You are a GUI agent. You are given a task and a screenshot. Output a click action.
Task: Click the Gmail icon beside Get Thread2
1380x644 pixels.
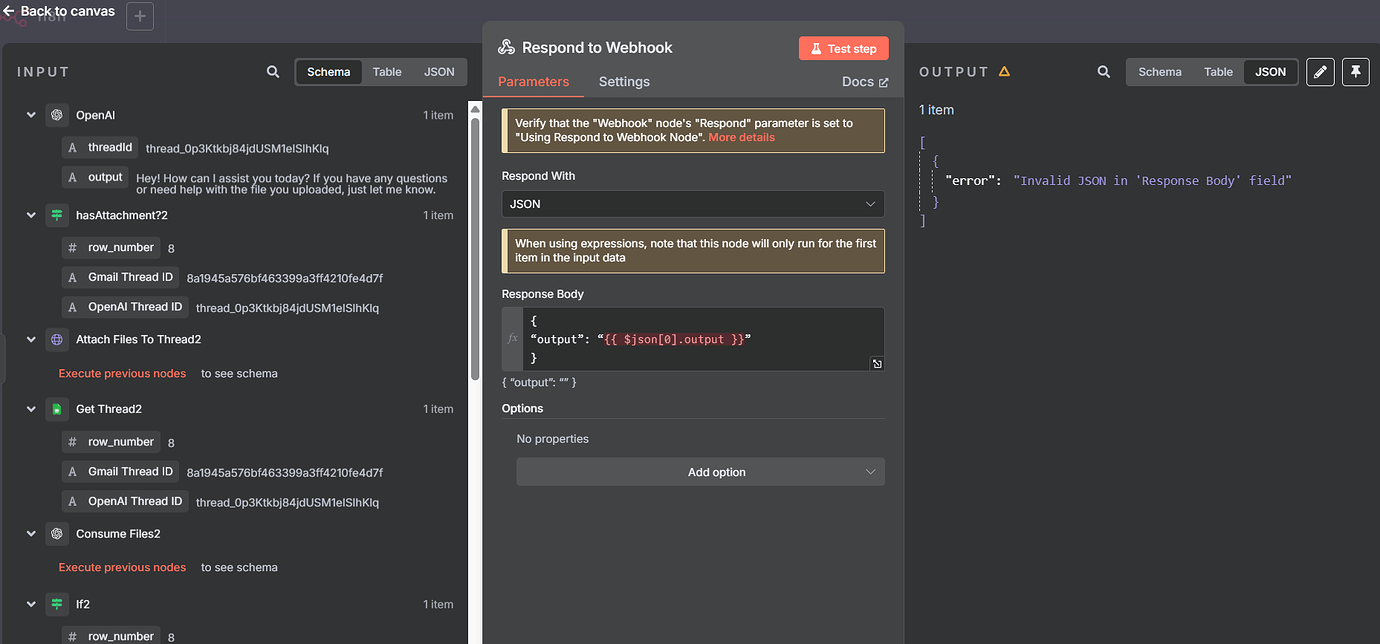point(57,408)
